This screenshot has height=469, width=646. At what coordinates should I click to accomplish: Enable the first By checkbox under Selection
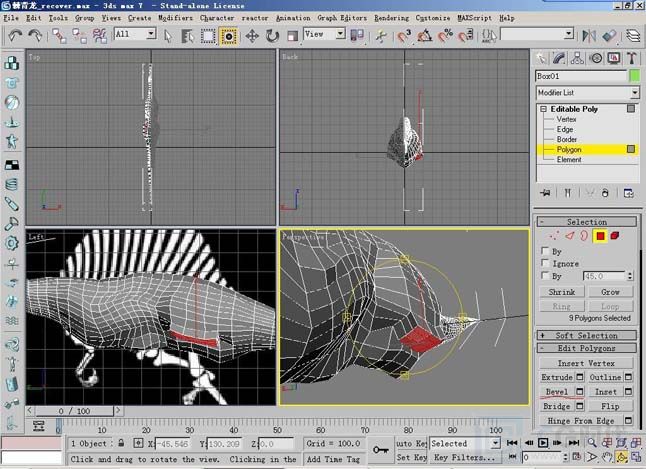pos(545,251)
